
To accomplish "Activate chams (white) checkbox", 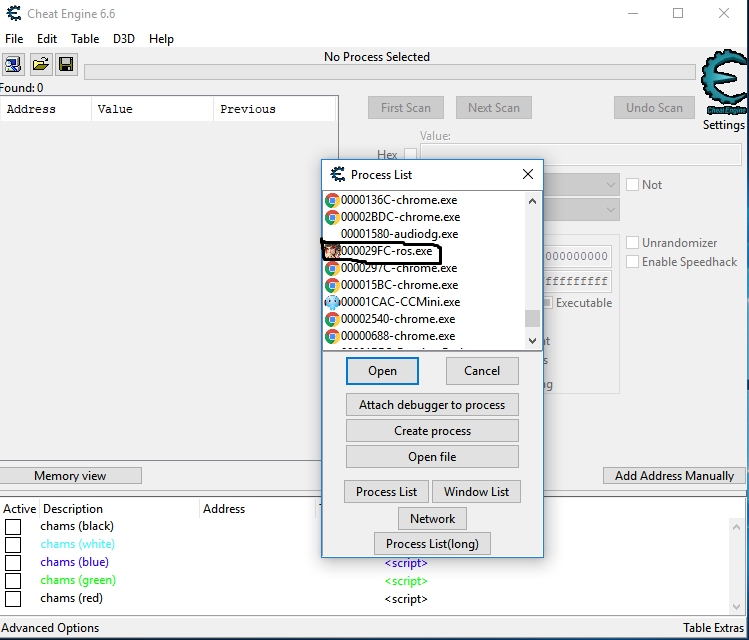I will [x=13, y=544].
